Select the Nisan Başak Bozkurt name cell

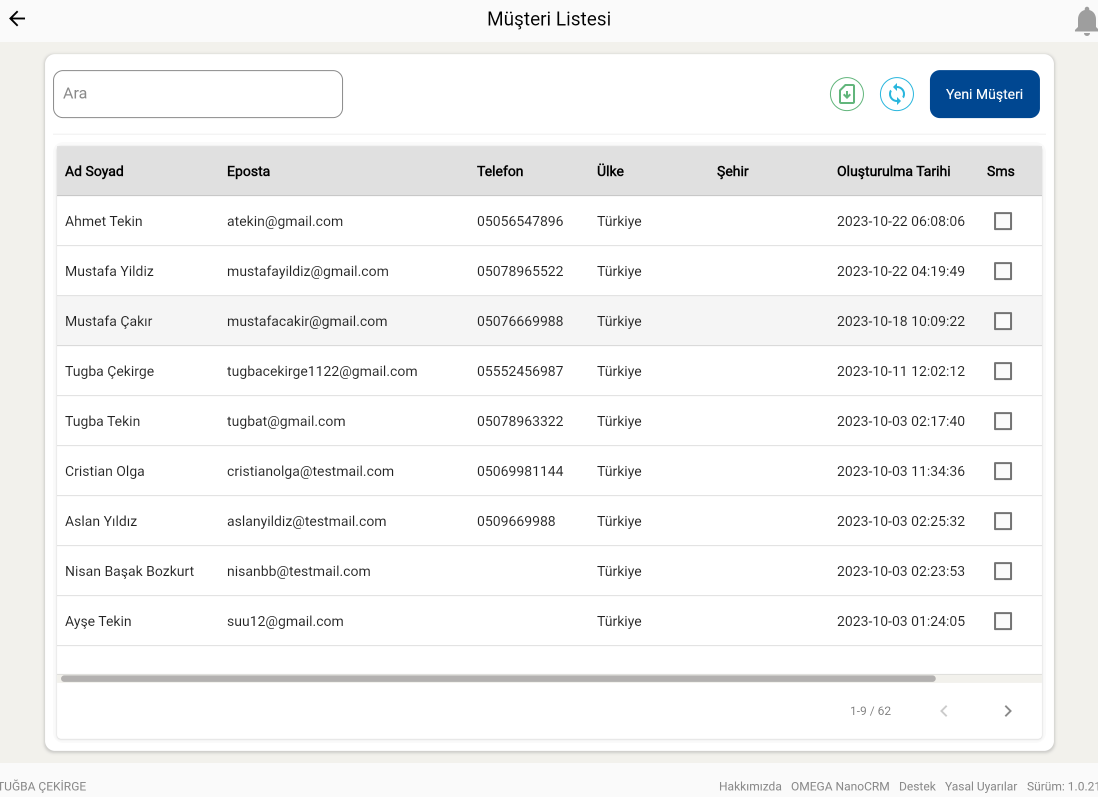pyautogui.click(x=130, y=571)
